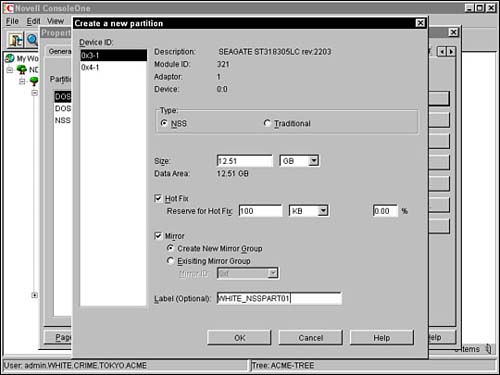Collapse the second-level tree expander
Image resolution: width=500 pixels, height=375 pixels.
click(x=22, y=81)
